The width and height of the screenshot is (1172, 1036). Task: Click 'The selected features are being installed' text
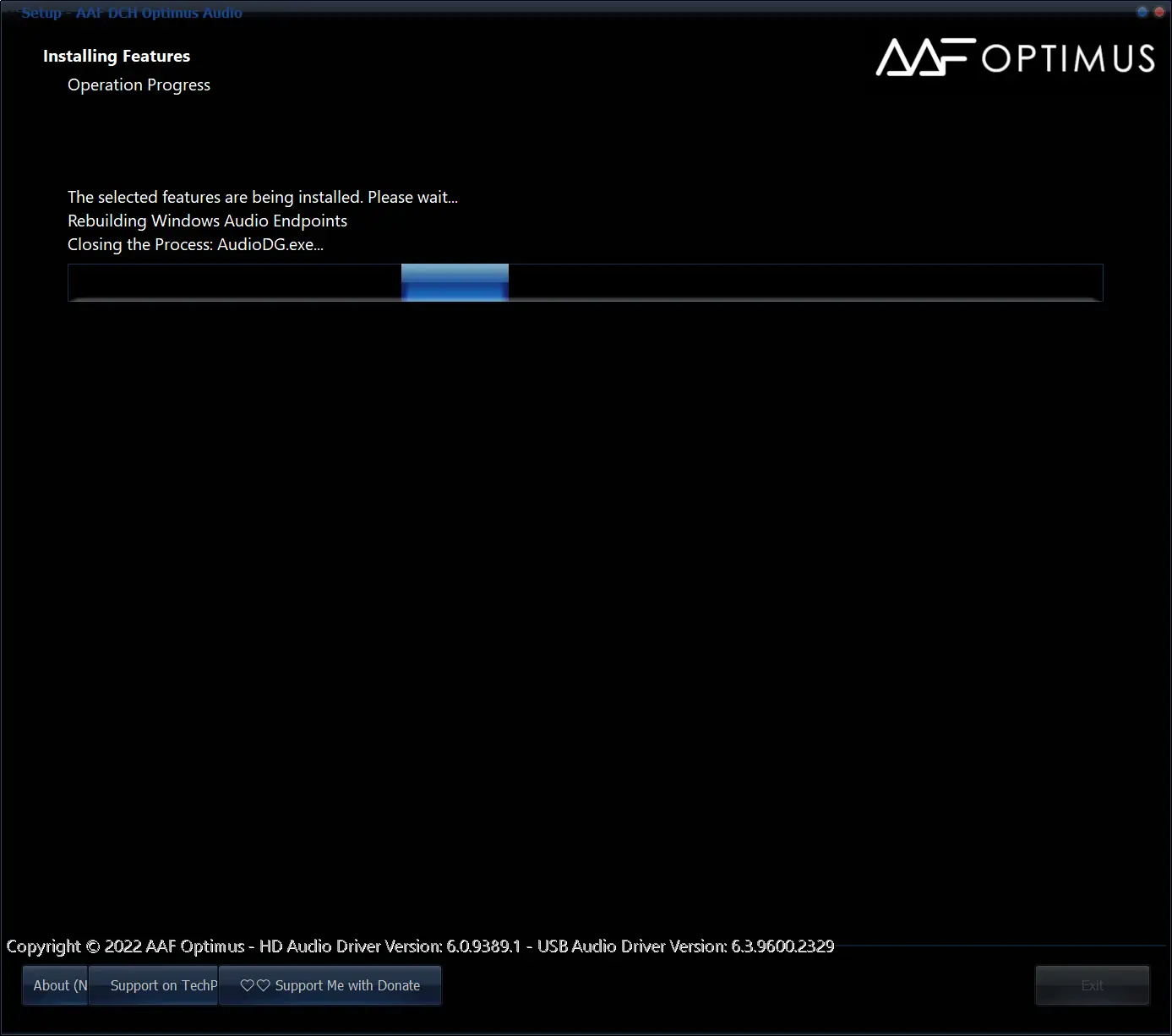coord(263,197)
